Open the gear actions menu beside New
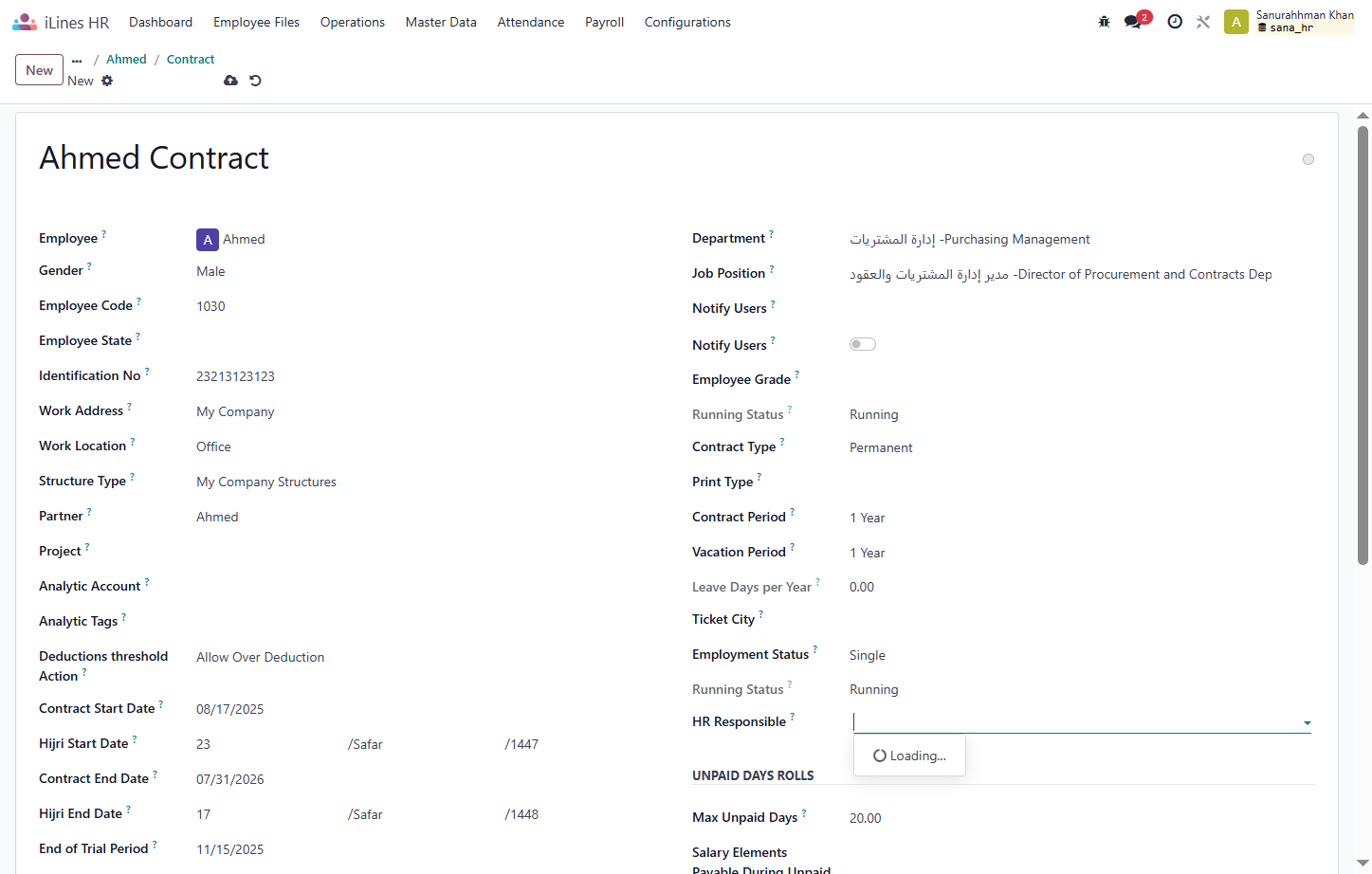The height and width of the screenshot is (874, 1372). click(107, 81)
